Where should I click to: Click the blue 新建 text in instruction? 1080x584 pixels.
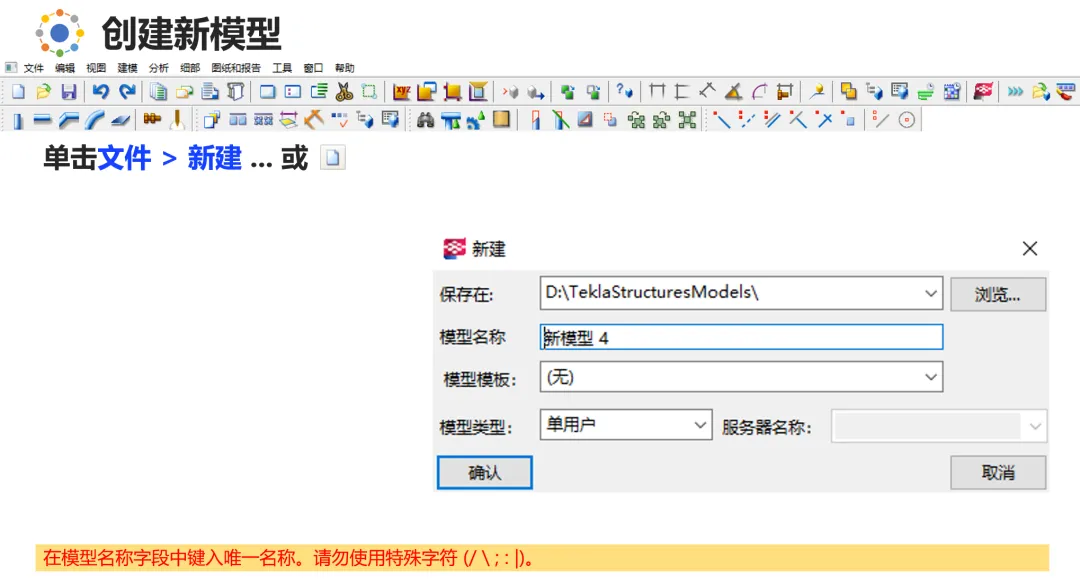point(215,158)
